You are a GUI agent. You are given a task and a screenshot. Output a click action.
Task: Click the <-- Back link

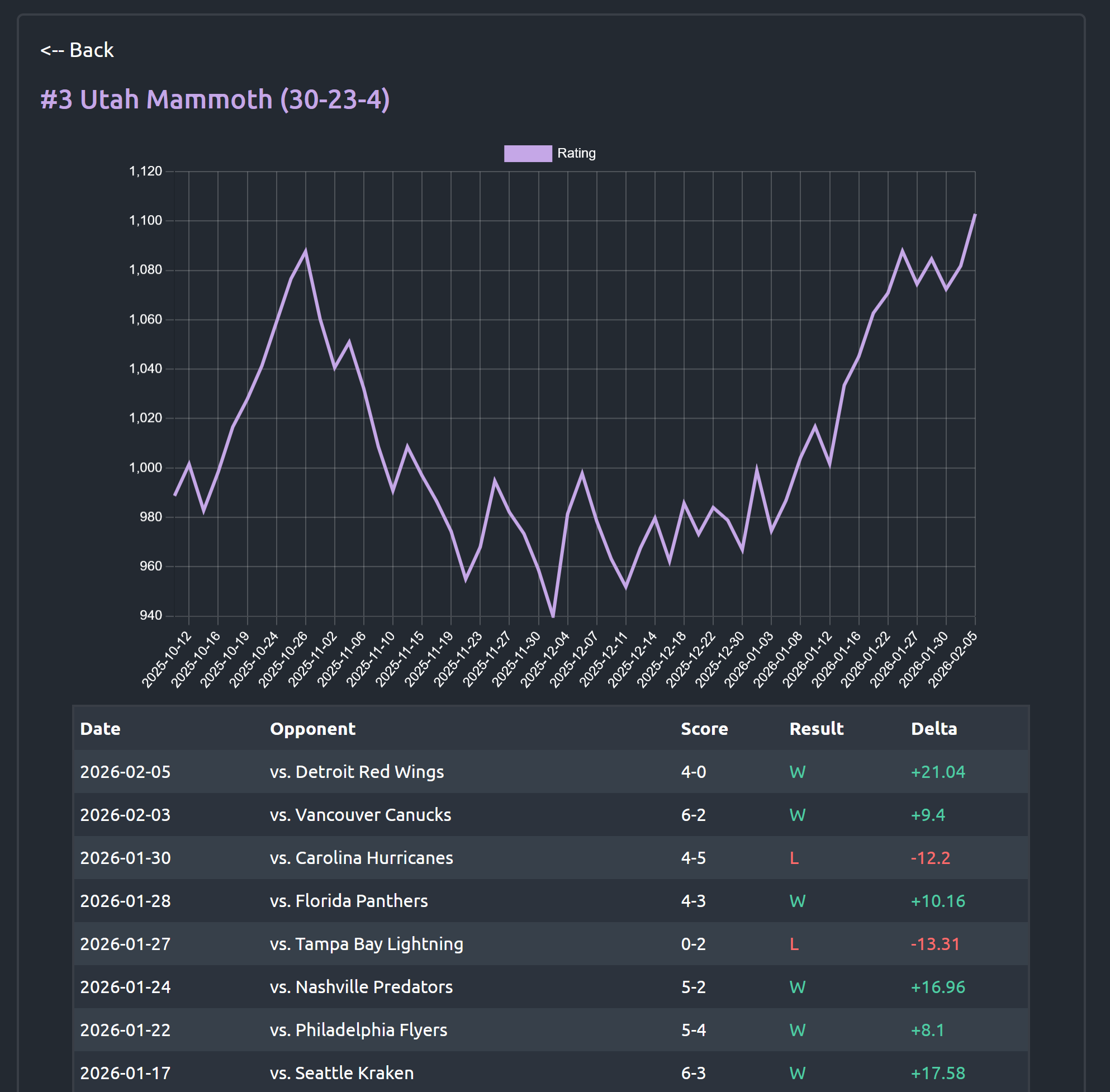77,50
